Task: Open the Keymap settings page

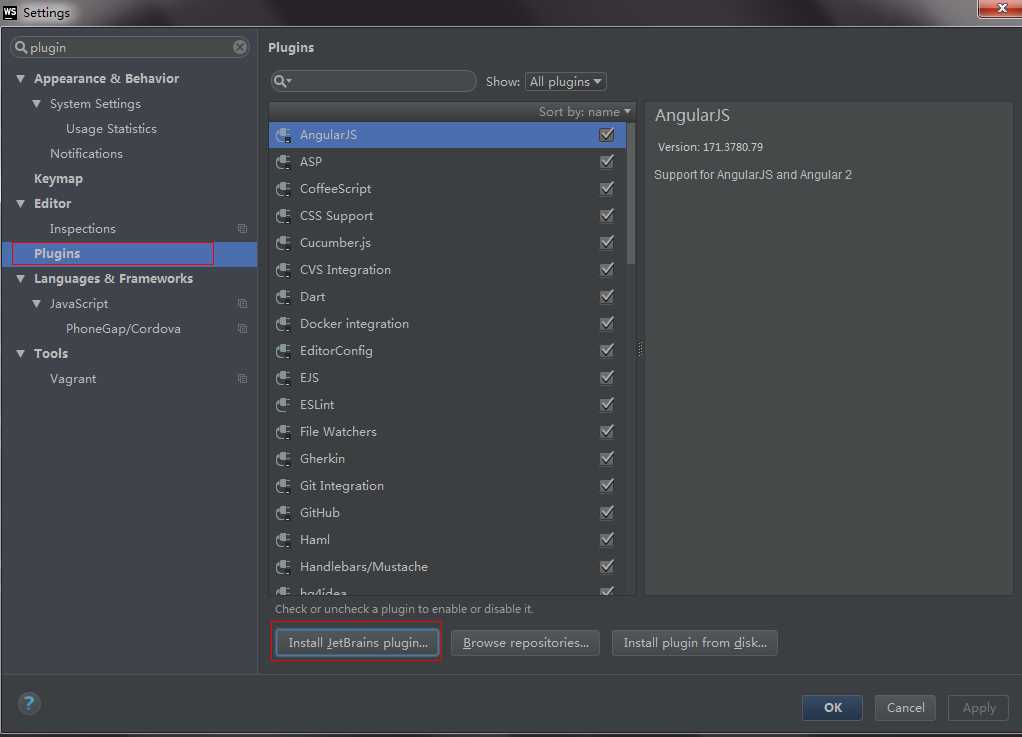Action: pyautogui.click(x=58, y=179)
